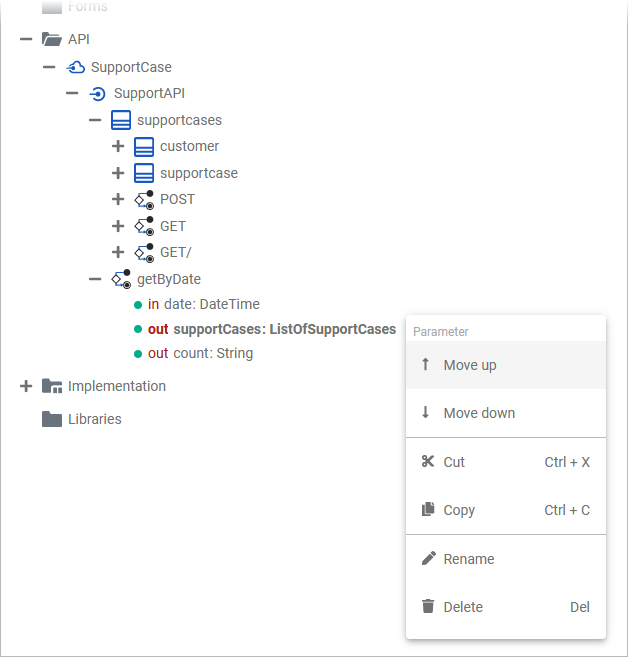Collapse the API folder node
Screen dimensions: 628x657
(26, 40)
